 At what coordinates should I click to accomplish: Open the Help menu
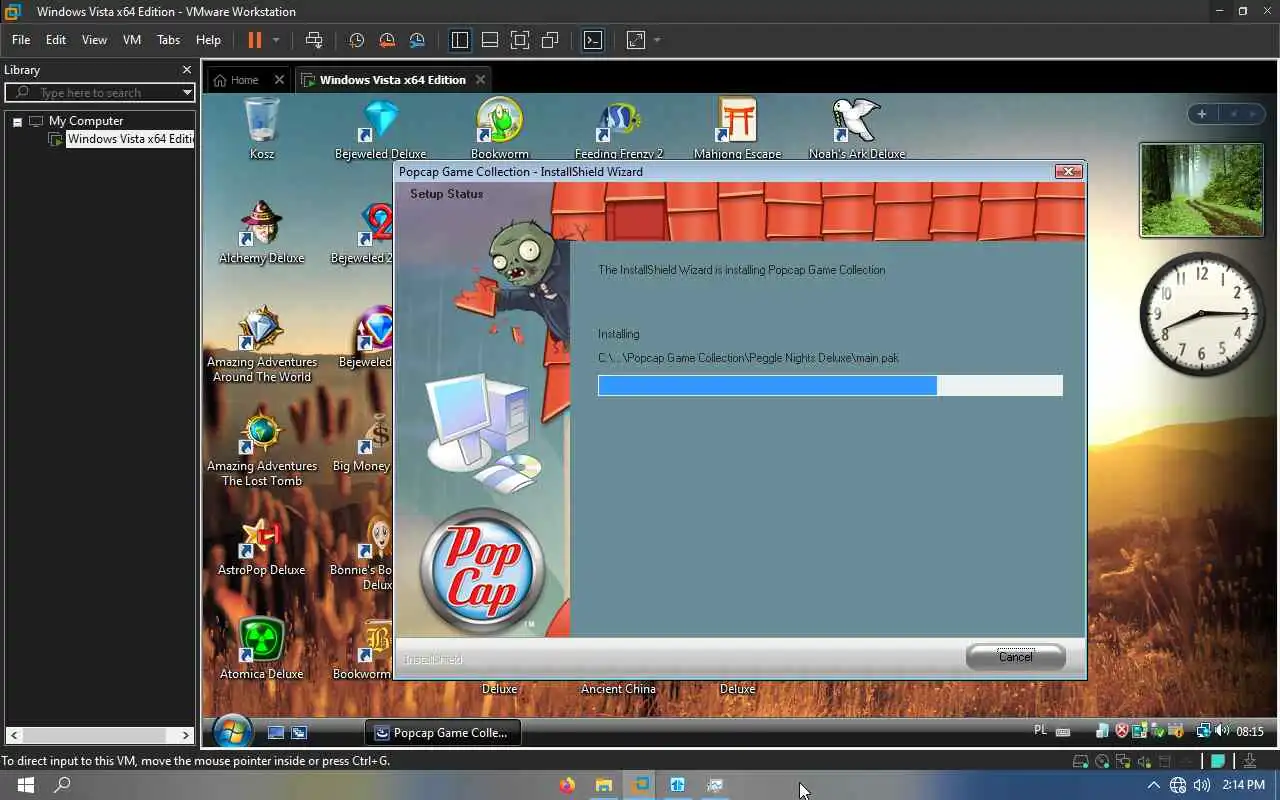208,40
